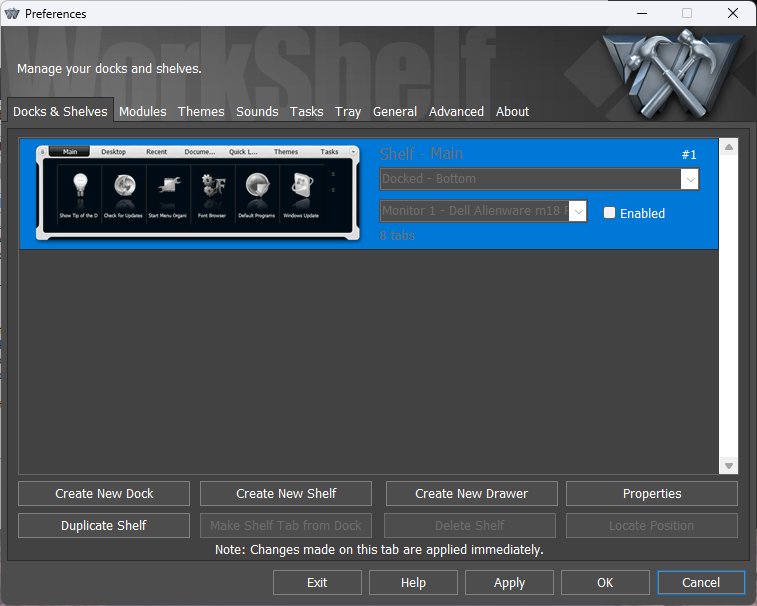Click the Apply button
The height and width of the screenshot is (606, 757).
509,582
